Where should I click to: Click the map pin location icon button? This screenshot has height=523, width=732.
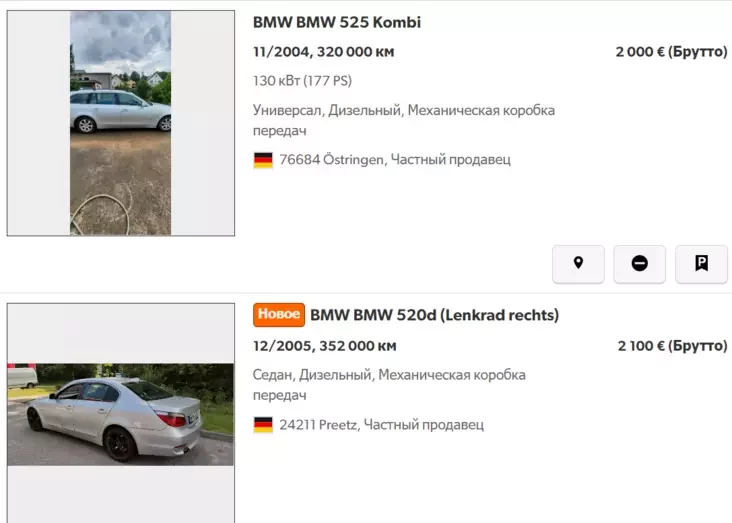click(578, 264)
